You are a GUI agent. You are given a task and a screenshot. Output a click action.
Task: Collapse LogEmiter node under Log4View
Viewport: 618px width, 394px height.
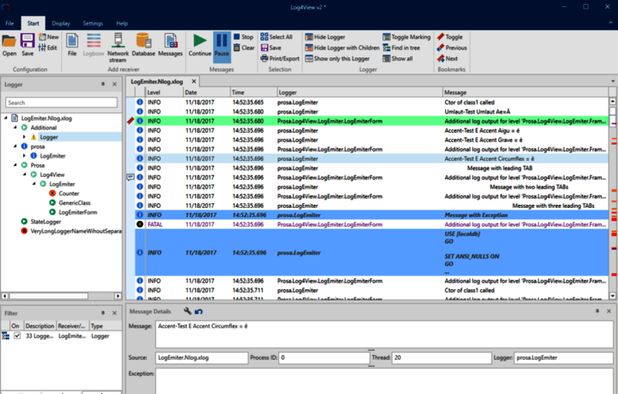tap(34, 184)
